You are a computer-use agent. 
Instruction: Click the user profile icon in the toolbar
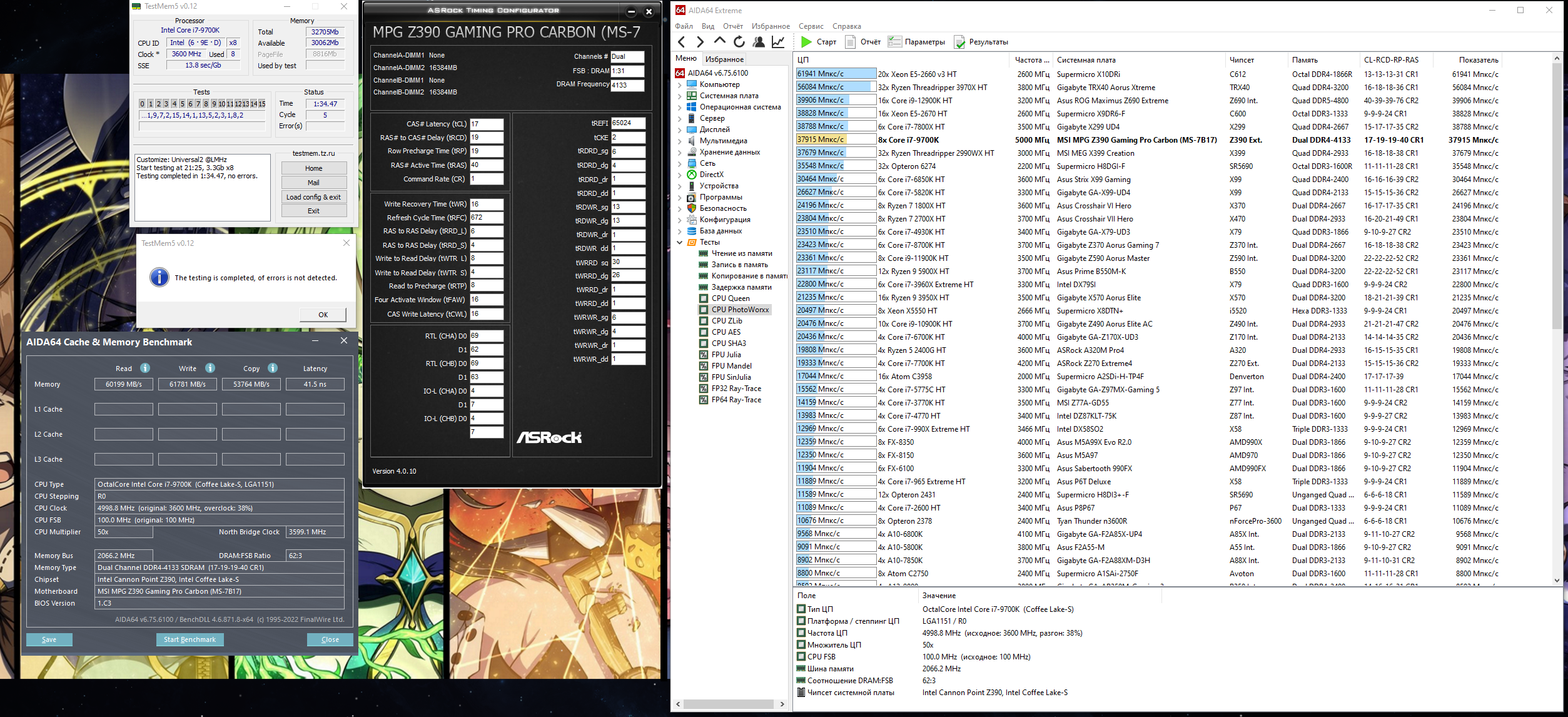click(x=759, y=42)
